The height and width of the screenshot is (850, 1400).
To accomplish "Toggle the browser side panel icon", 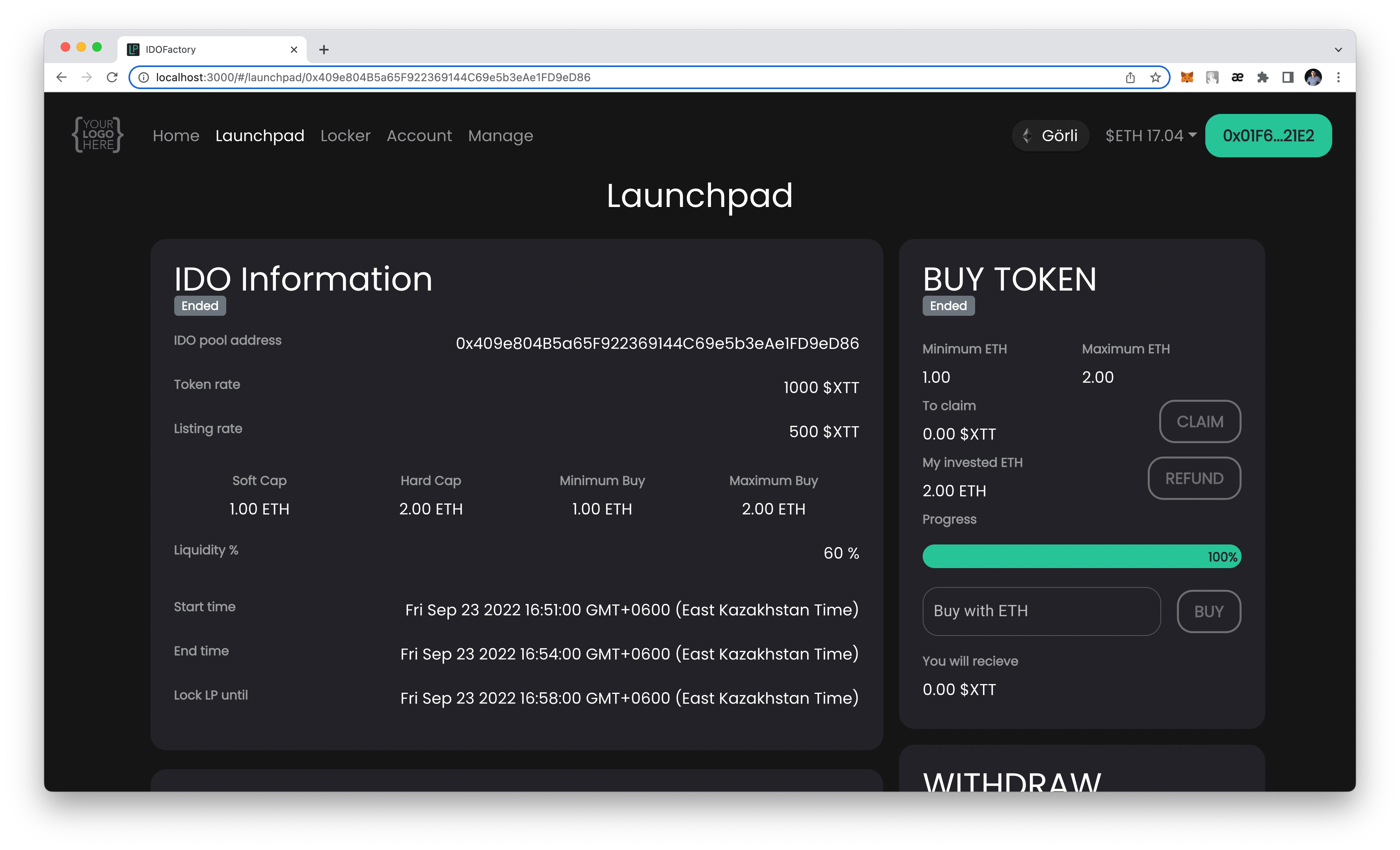I will coord(1288,77).
